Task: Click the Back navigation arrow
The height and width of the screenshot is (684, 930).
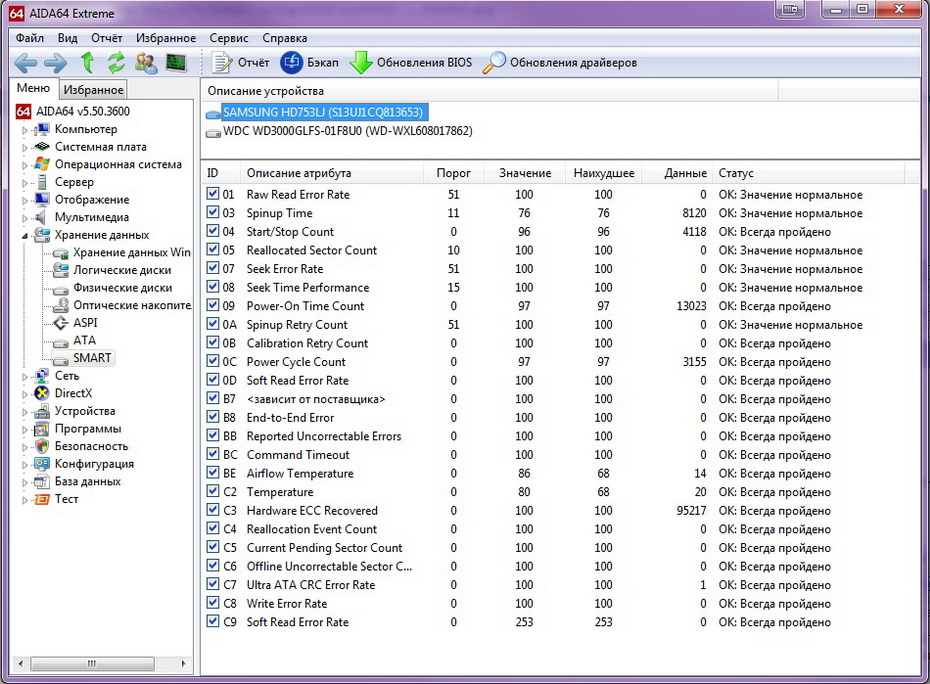Action: [25, 62]
